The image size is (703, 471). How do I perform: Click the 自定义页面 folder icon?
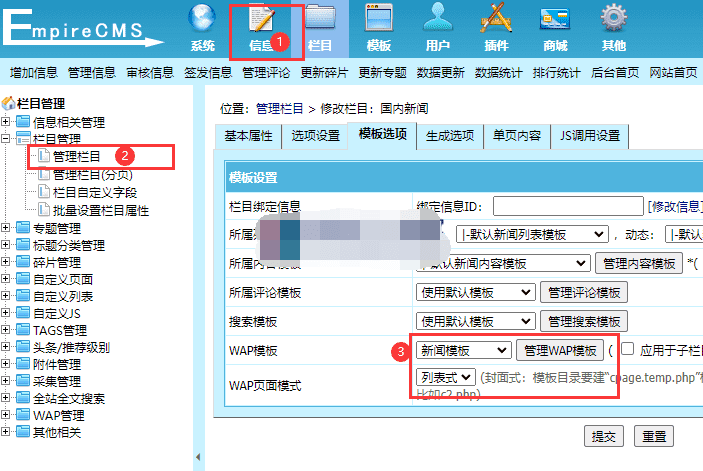click(23, 279)
